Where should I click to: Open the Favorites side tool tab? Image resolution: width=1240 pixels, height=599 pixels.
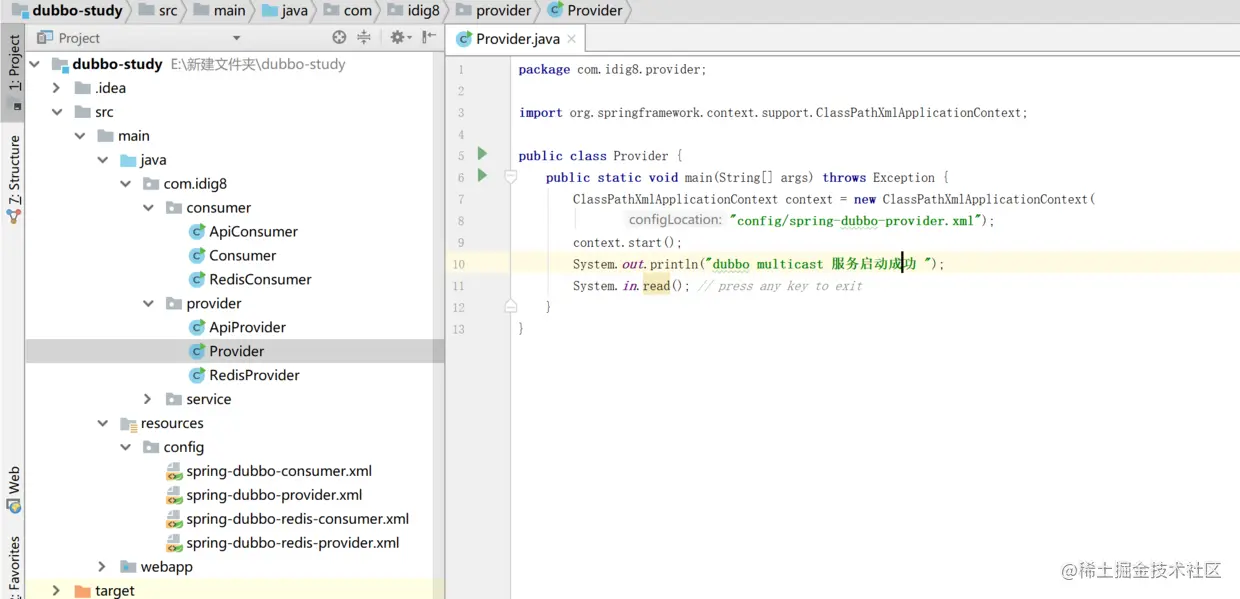14,566
